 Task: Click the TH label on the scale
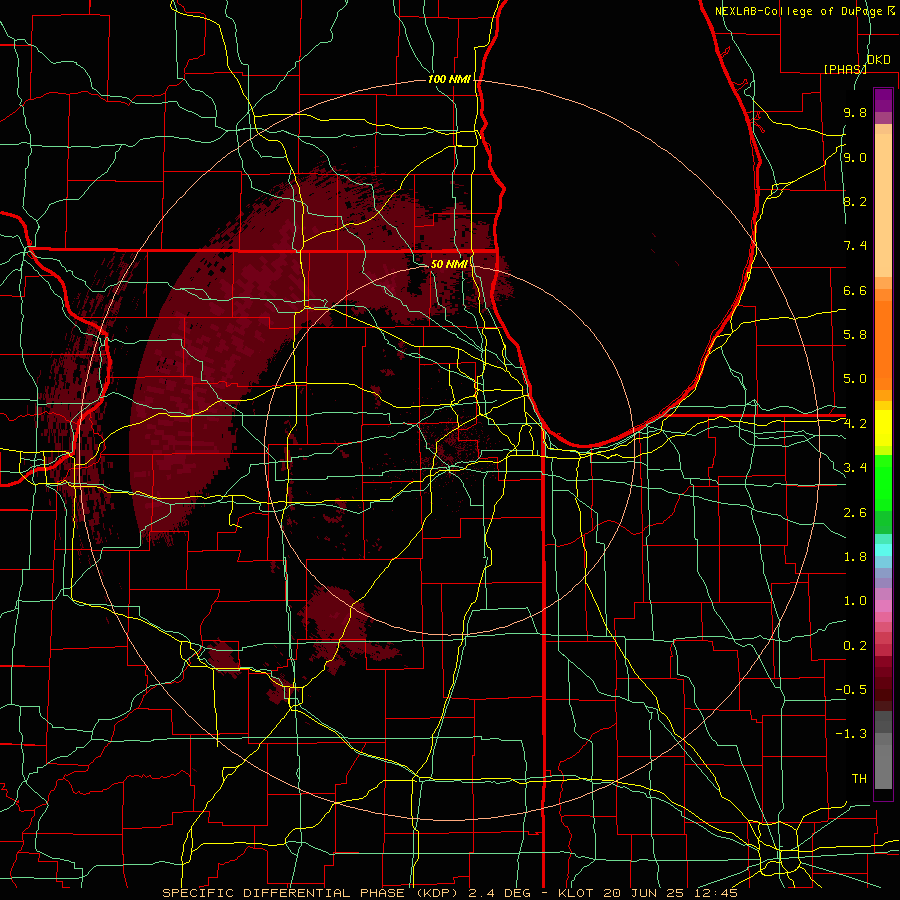(859, 779)
